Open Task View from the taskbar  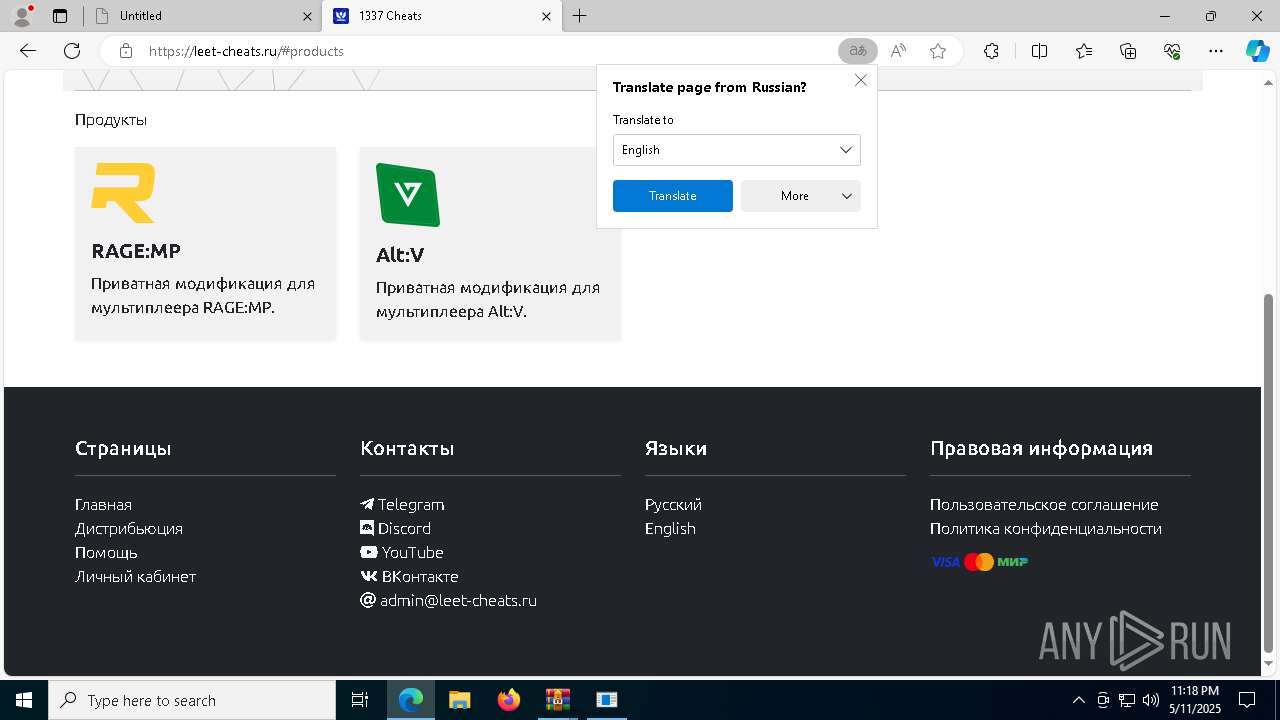click(360, 700)
